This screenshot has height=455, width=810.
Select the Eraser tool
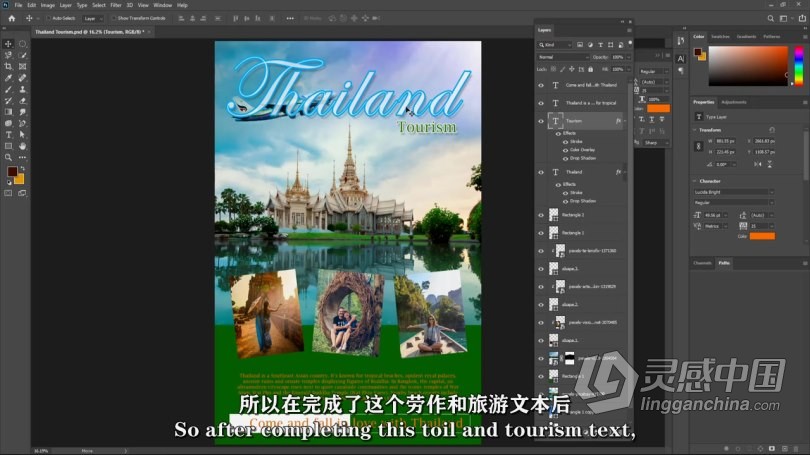pos(23,101)
